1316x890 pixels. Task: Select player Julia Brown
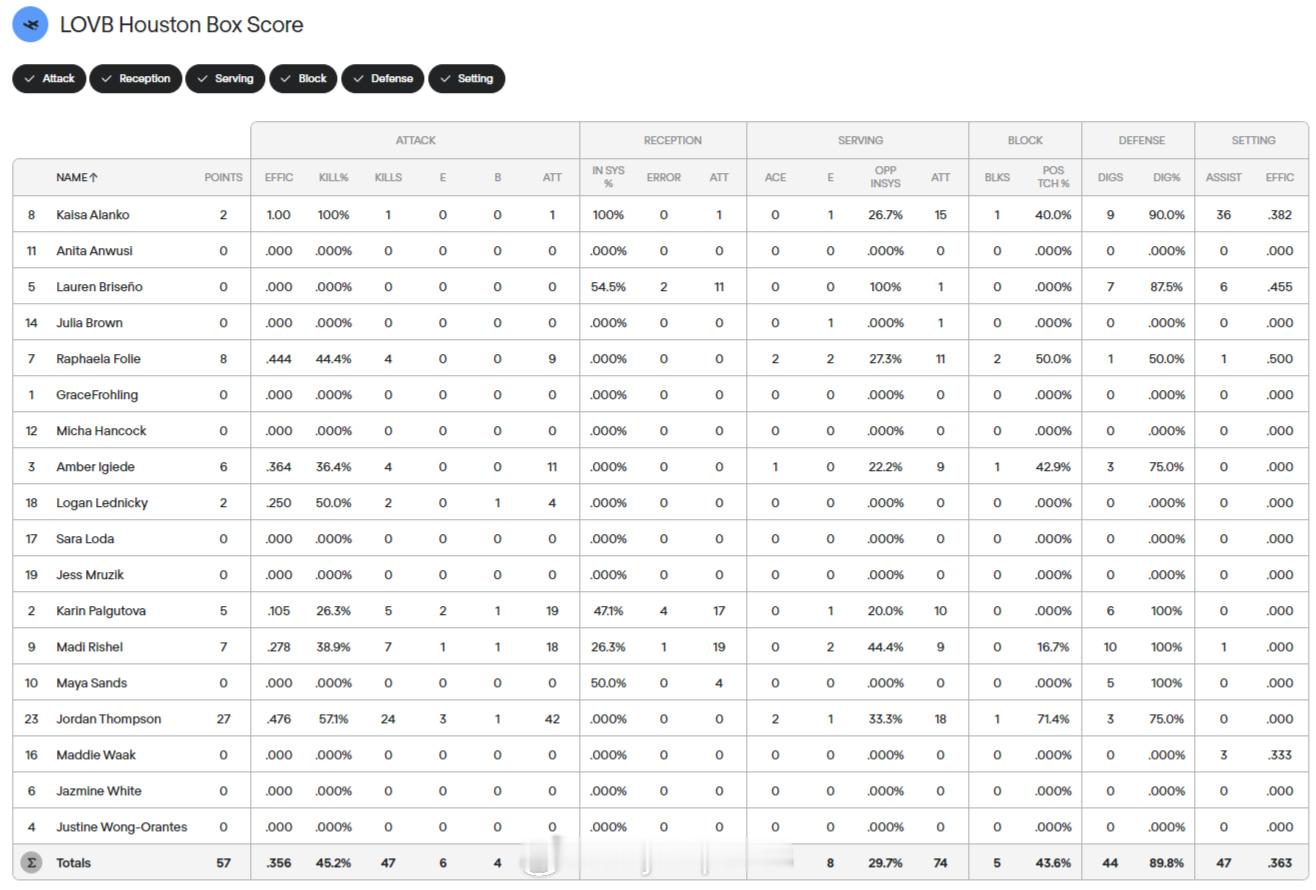89,323
